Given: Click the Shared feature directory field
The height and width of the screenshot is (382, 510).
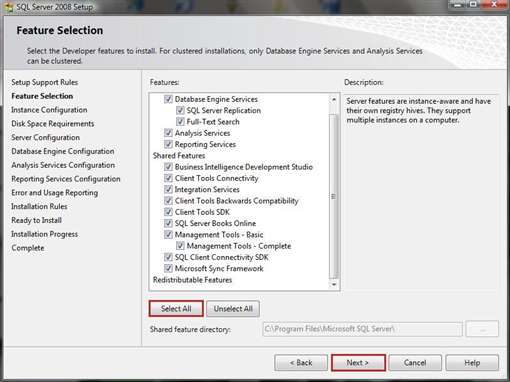Looking at the screenshot, I should point(362,329).
